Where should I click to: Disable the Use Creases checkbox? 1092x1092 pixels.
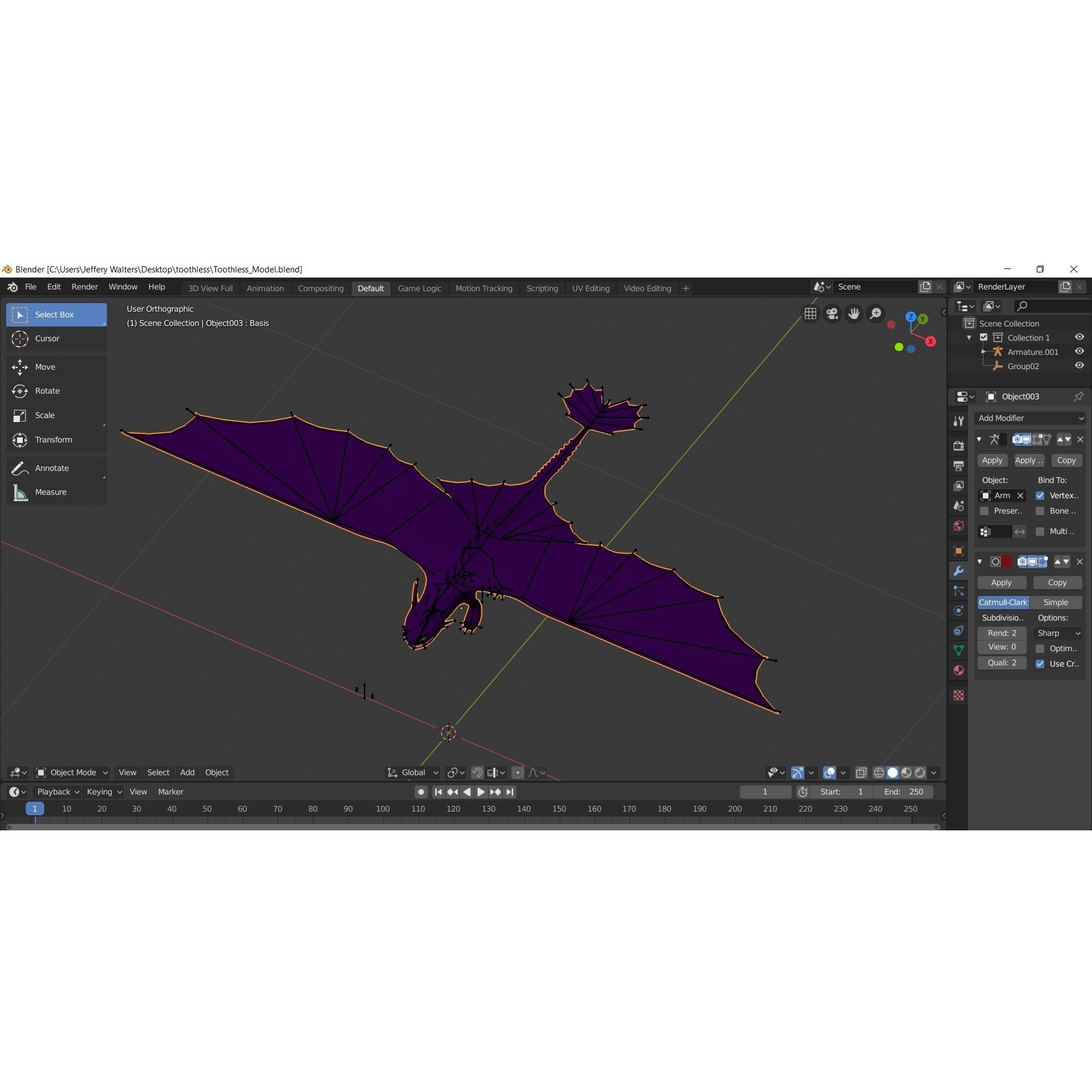click(x=1040, y=664)
